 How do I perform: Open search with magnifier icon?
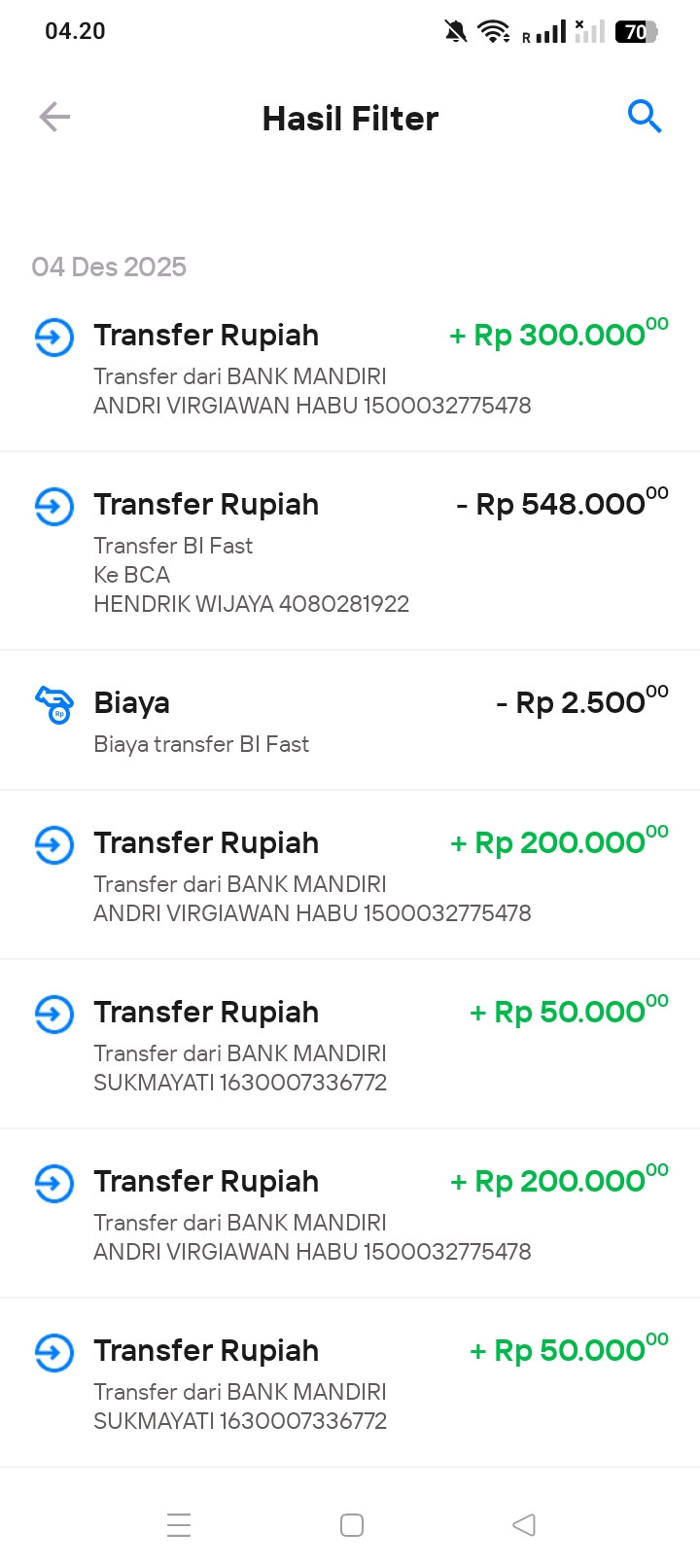pyautogui.click(x=644, y=117)
